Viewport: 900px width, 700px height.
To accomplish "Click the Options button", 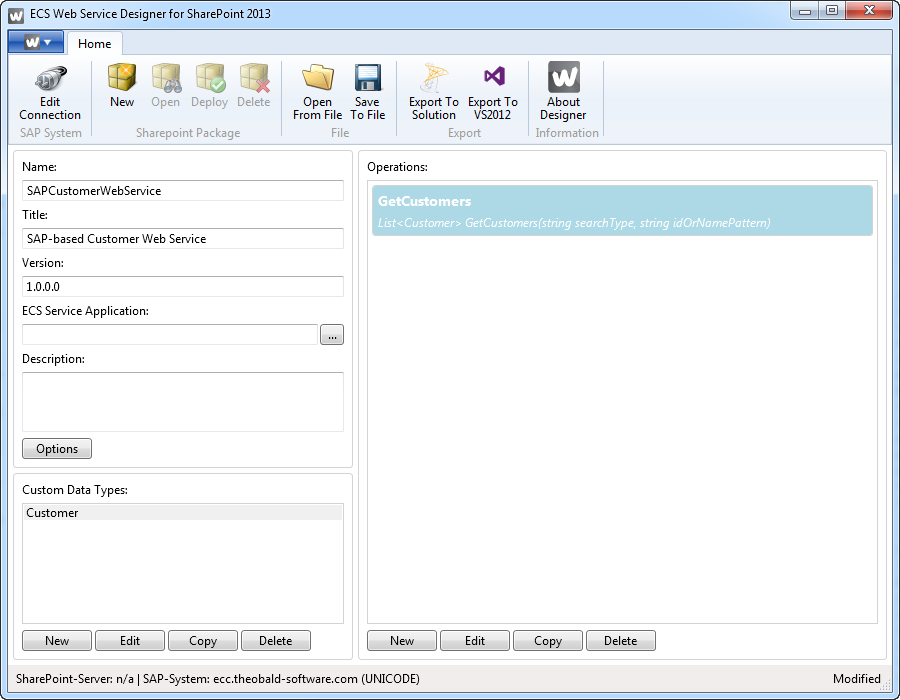I will coord(57,449).
